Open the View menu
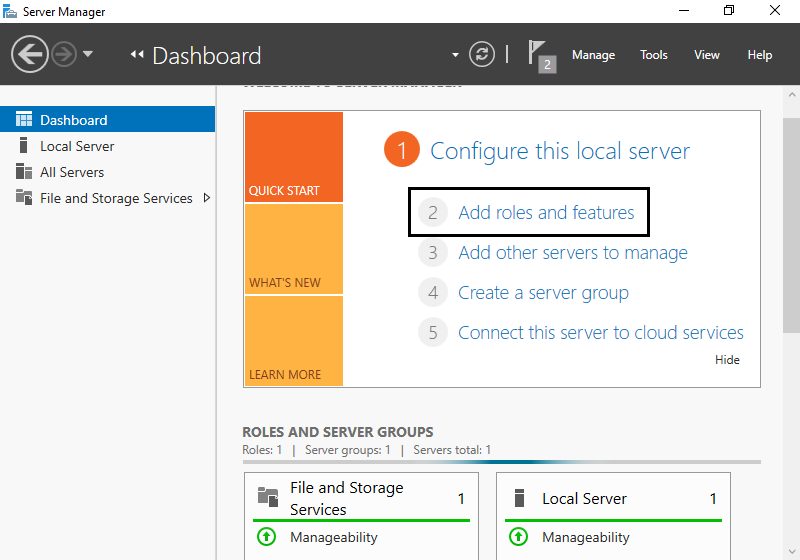 coord(707,55)
